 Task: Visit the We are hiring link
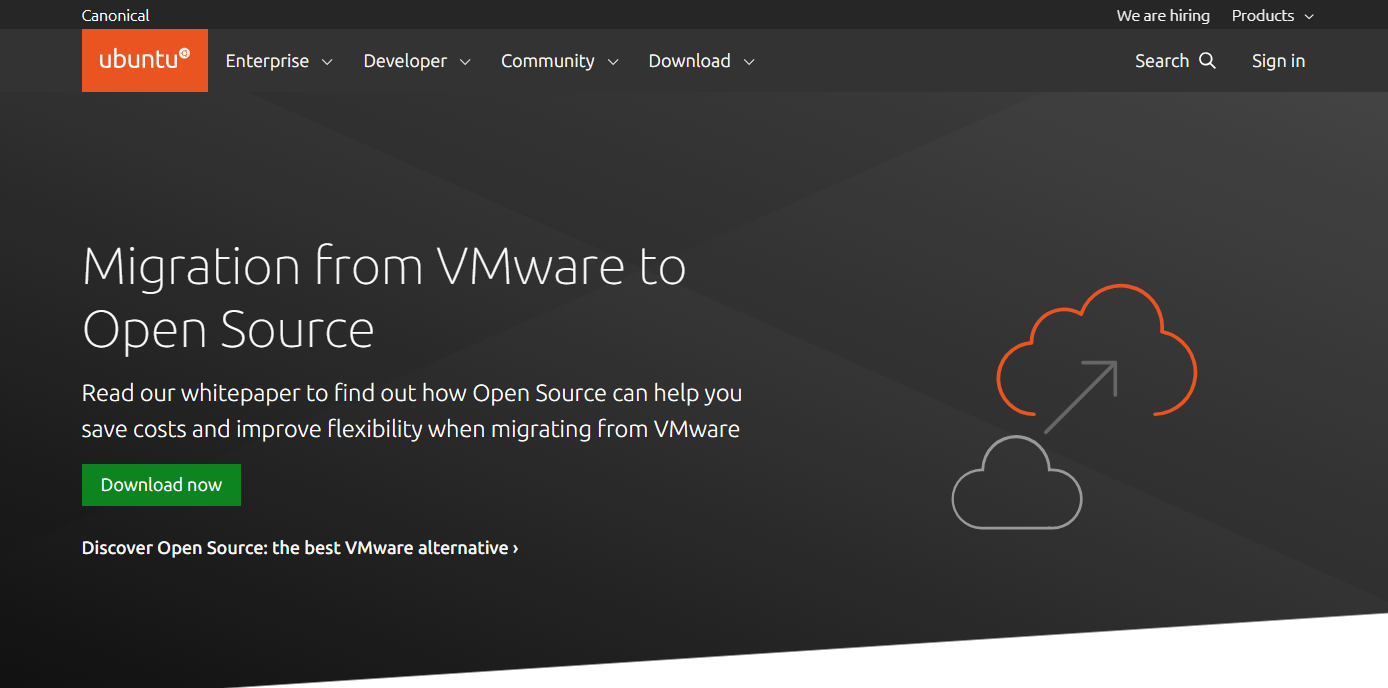pyautogui.click(x=1163, y=16)
